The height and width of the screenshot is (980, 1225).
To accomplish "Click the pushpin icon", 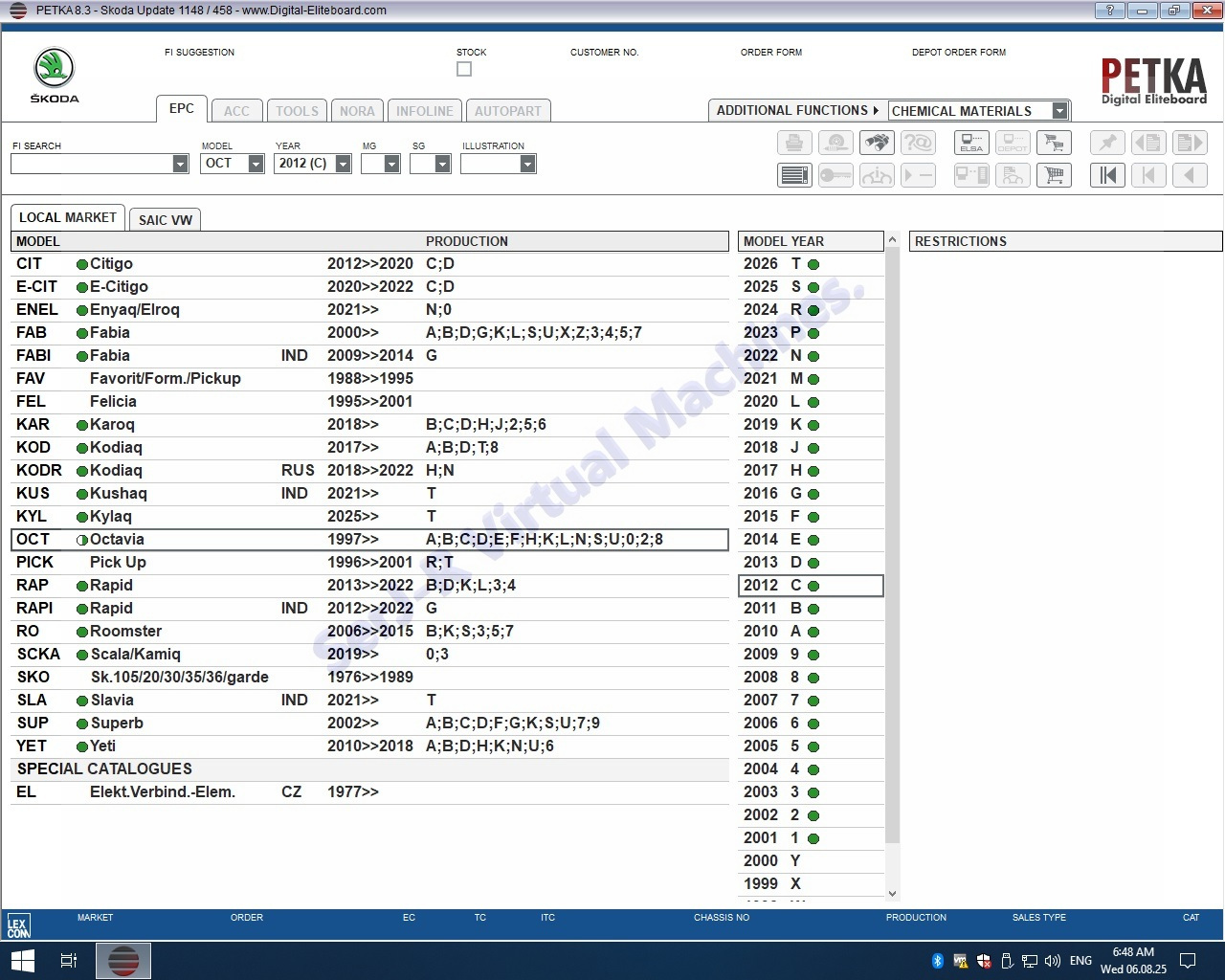I will click(1107, 144).
